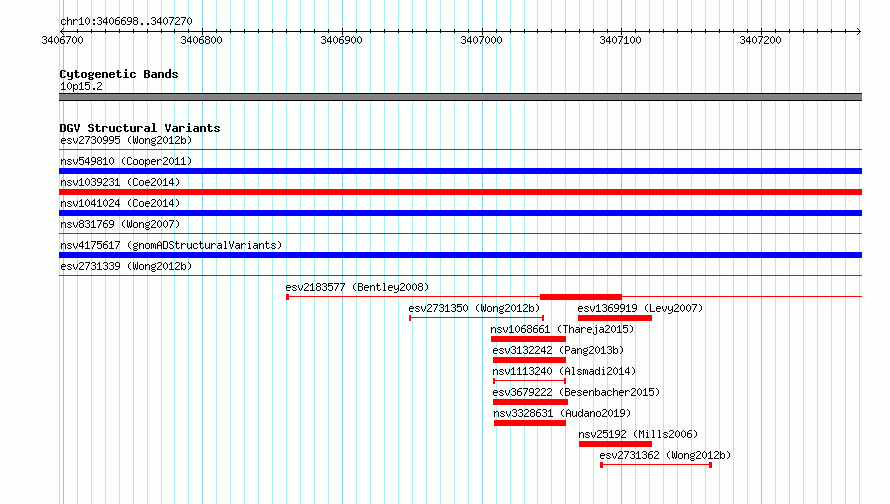The height and width of the screenshot is (504, 890).
Task: Open variant nsv831769 (Wong2007) label
Action: 120,224
